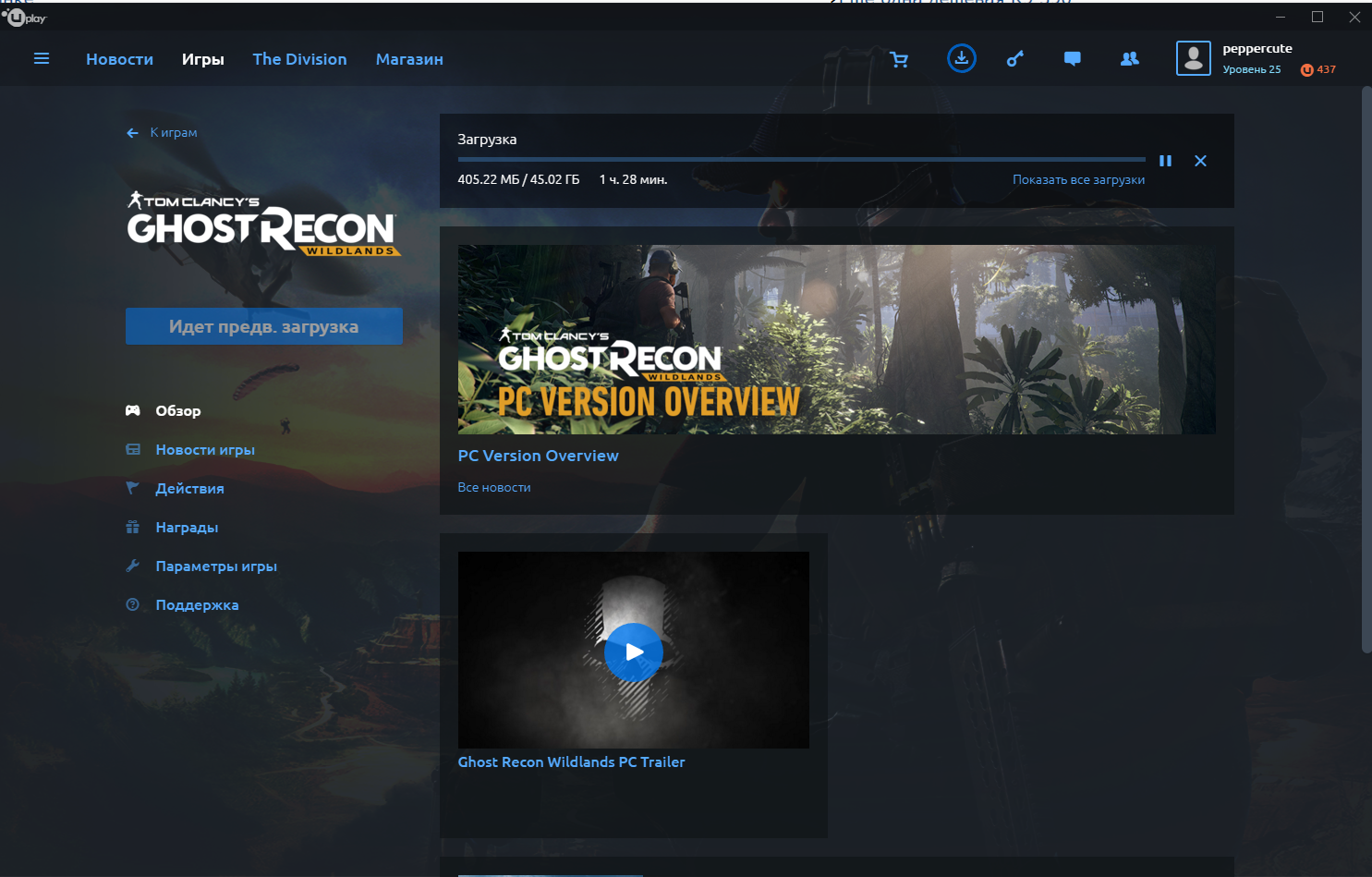Select Новости игры in the sidebar

point(205,450)
